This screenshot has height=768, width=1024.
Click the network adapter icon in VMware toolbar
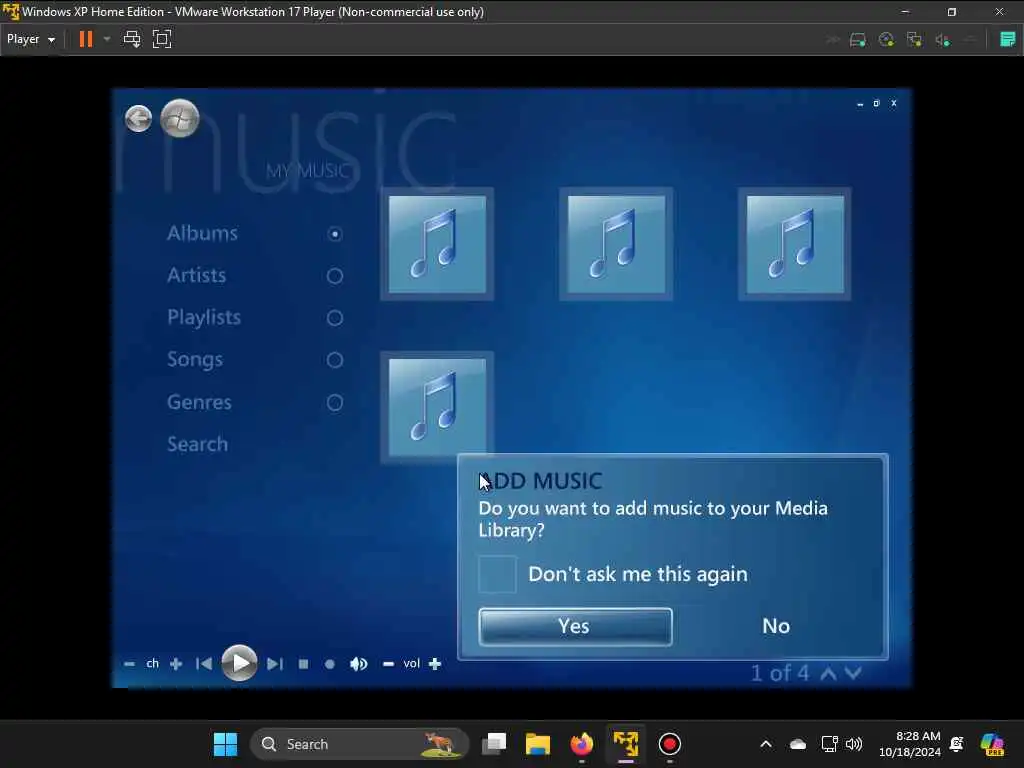(914, 40)
